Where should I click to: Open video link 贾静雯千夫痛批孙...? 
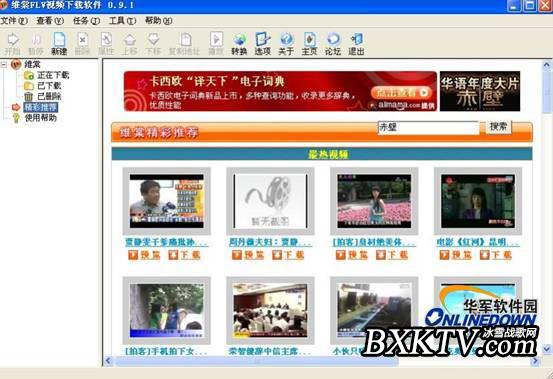click(166, 242)
